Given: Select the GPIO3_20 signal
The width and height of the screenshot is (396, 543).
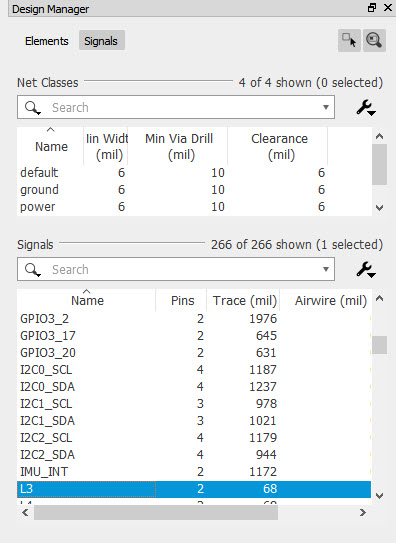Looking at the screenshot, I should 194,353.
